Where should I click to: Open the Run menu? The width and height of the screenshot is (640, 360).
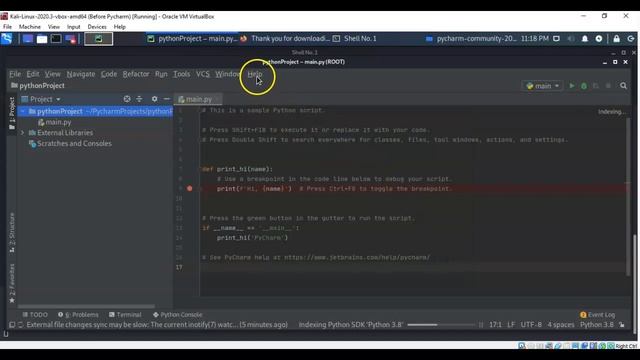tap(161, 74)
